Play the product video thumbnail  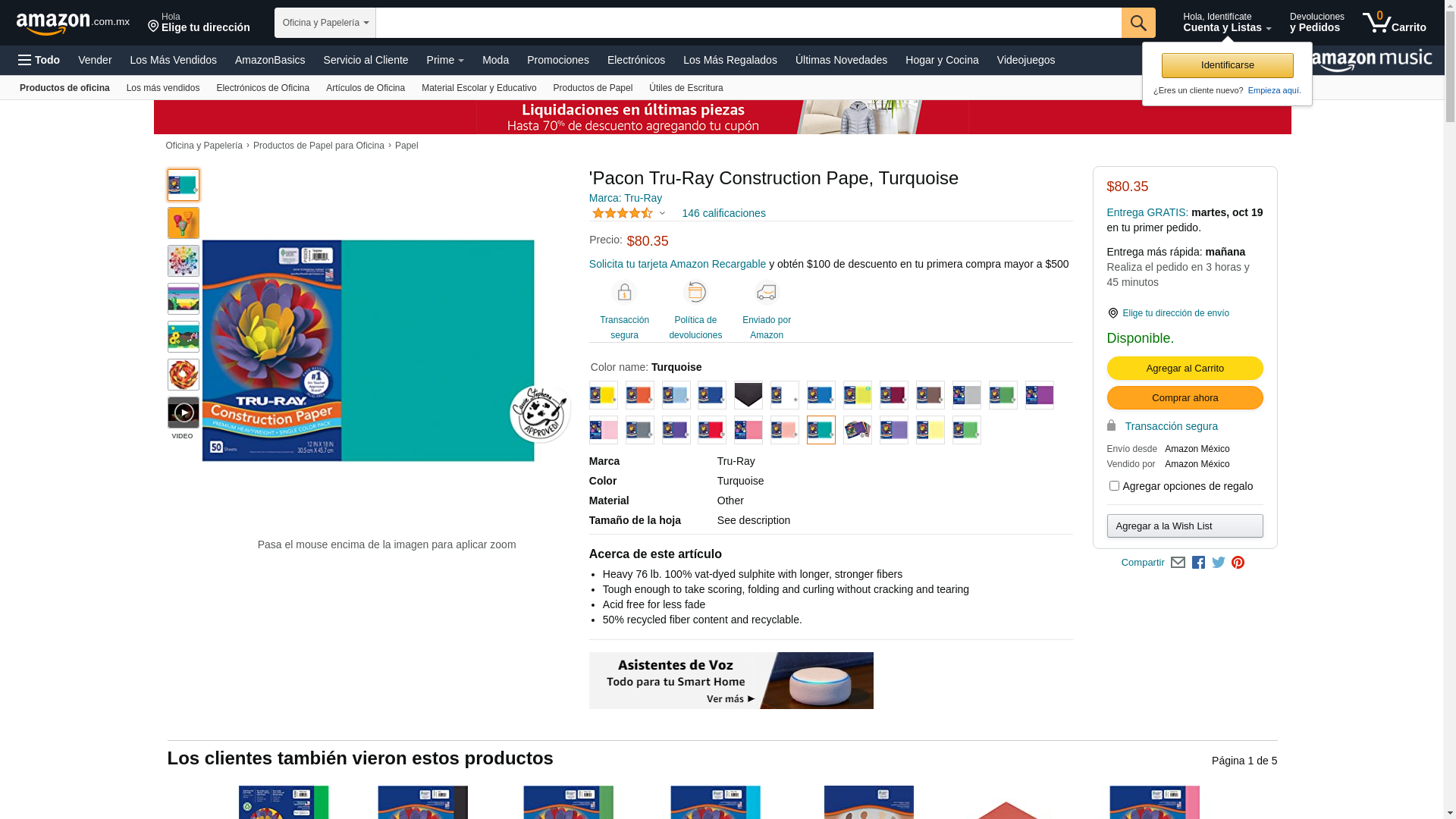tap(183, 413)
